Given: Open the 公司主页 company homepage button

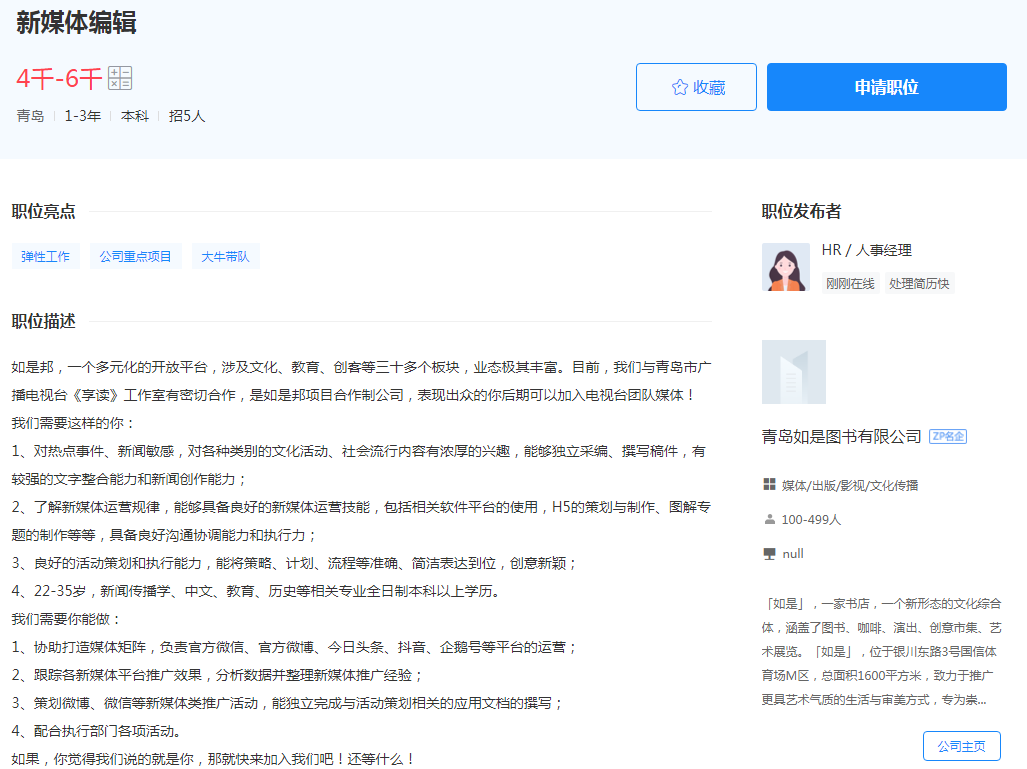Looking at the screenshot, I should 961,746.
